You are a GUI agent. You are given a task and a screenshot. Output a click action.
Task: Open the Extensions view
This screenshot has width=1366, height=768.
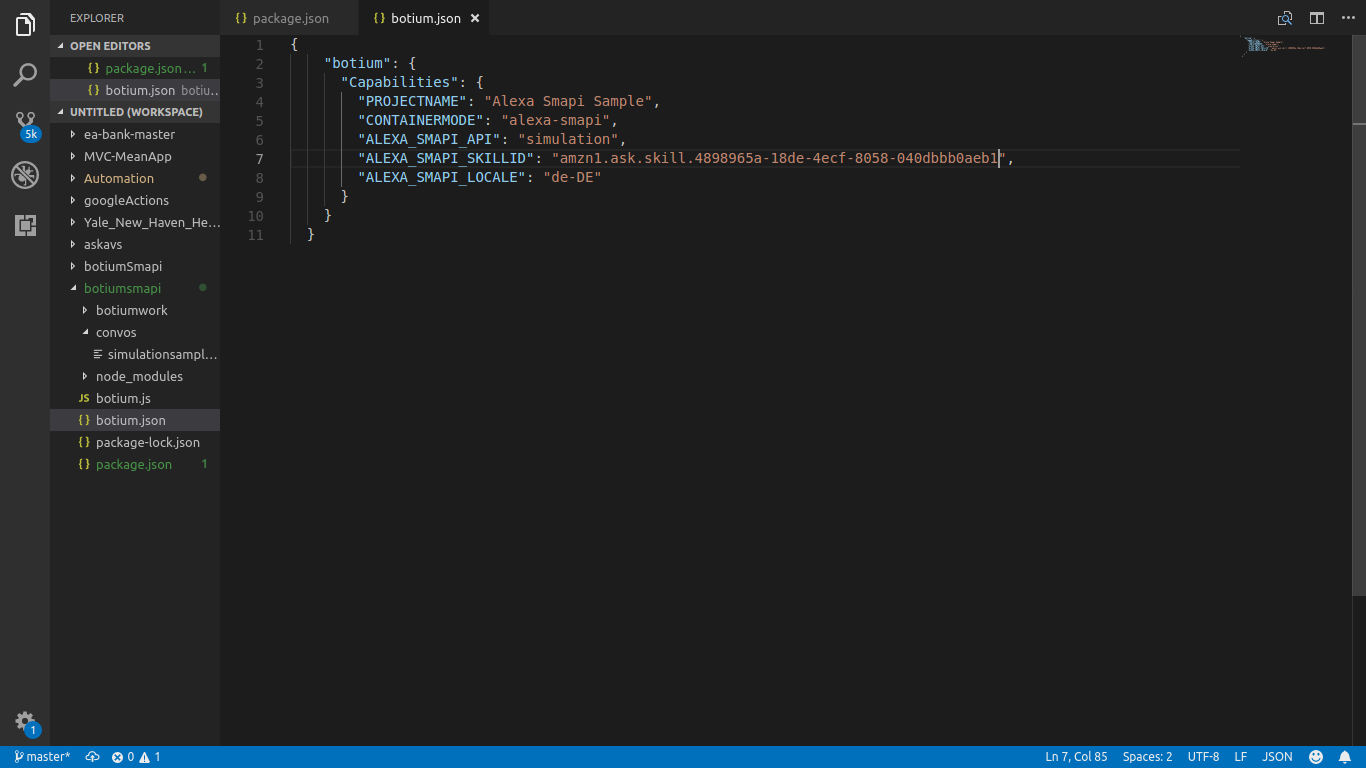(x=24, y=225)
